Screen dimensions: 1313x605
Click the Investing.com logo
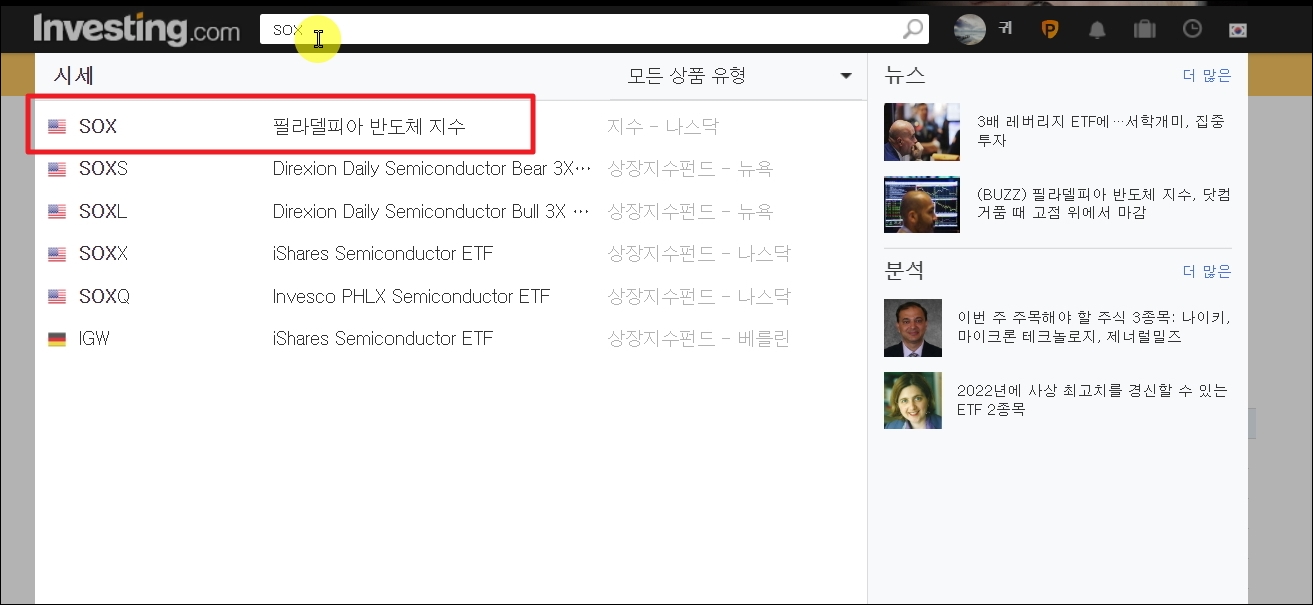tap(136, 29)
